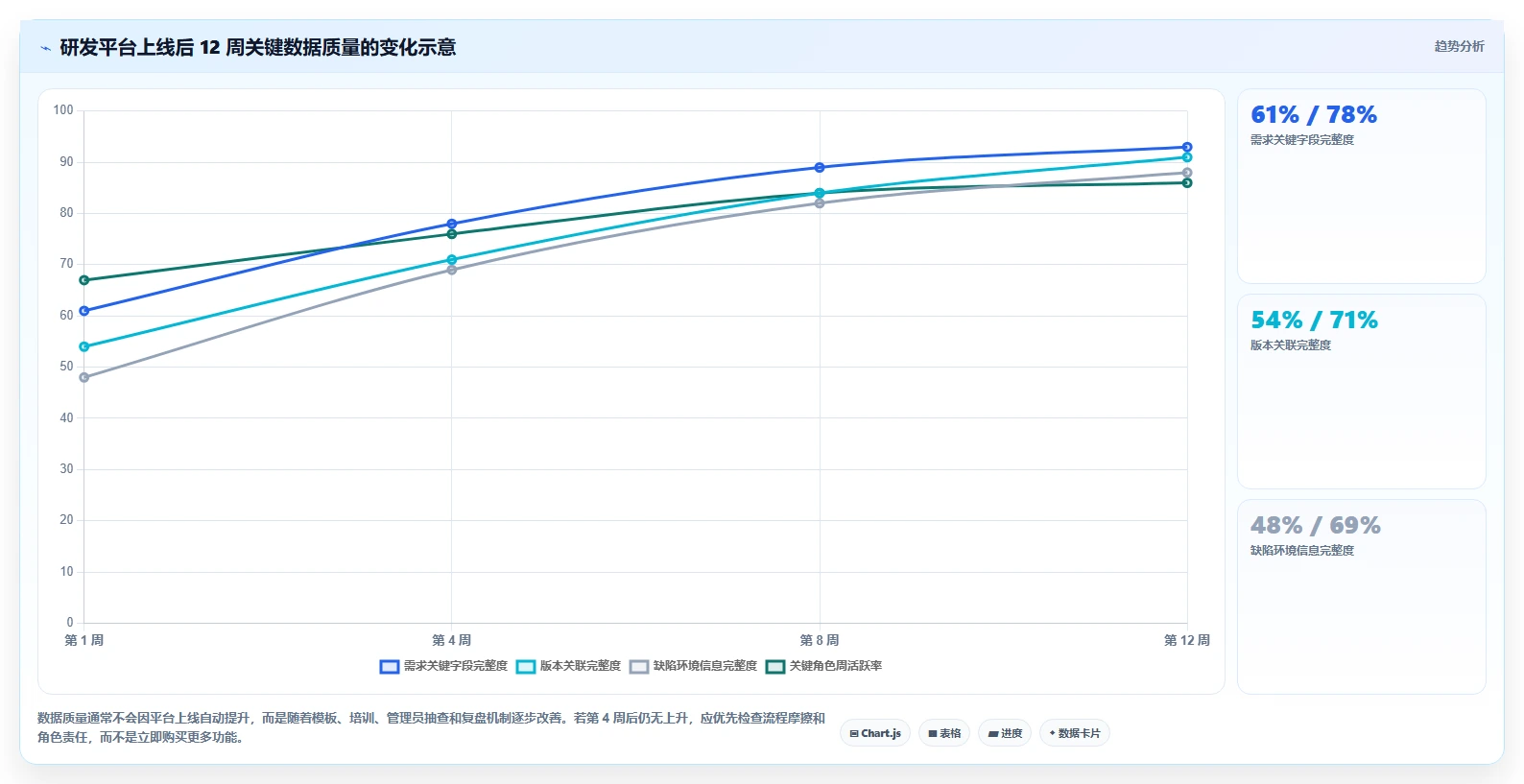Select the dark green line's 第 12 周 point
Screen dimensions: 1524x784
(x=1187, y=182)
